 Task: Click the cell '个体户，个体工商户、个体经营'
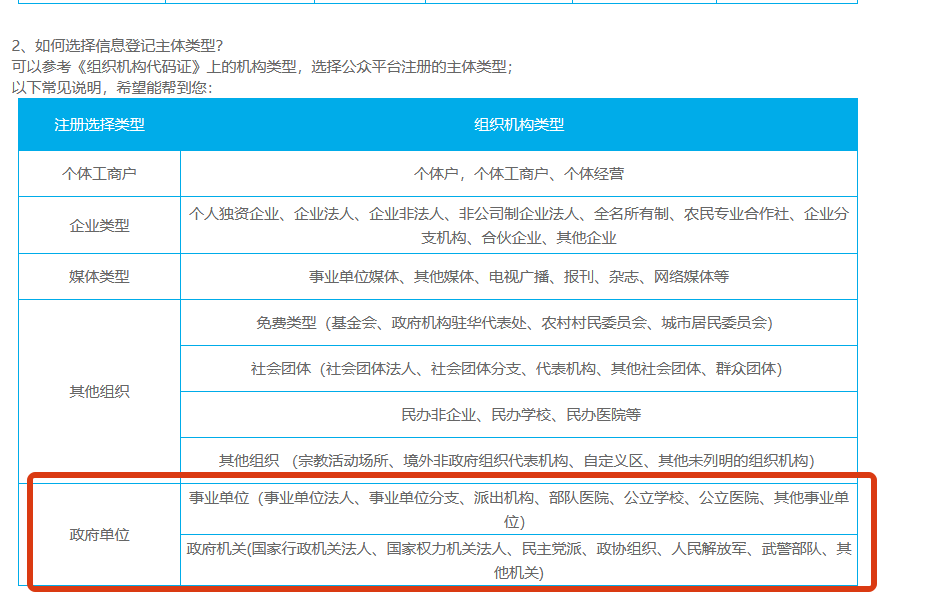click(519, 174)
